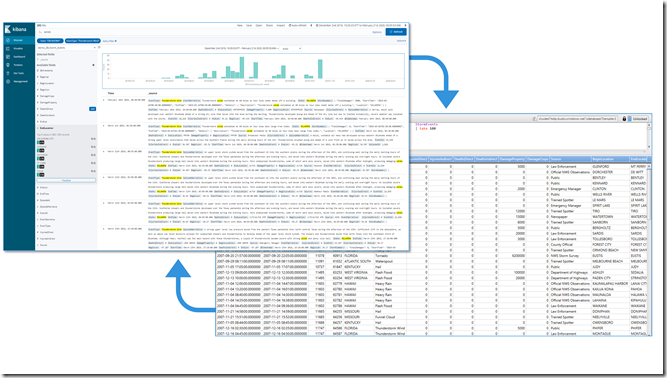The width and height of the screenshot is (667, 378).
Task: Click the tallest histogram bar
Action: tap(242, 68)
